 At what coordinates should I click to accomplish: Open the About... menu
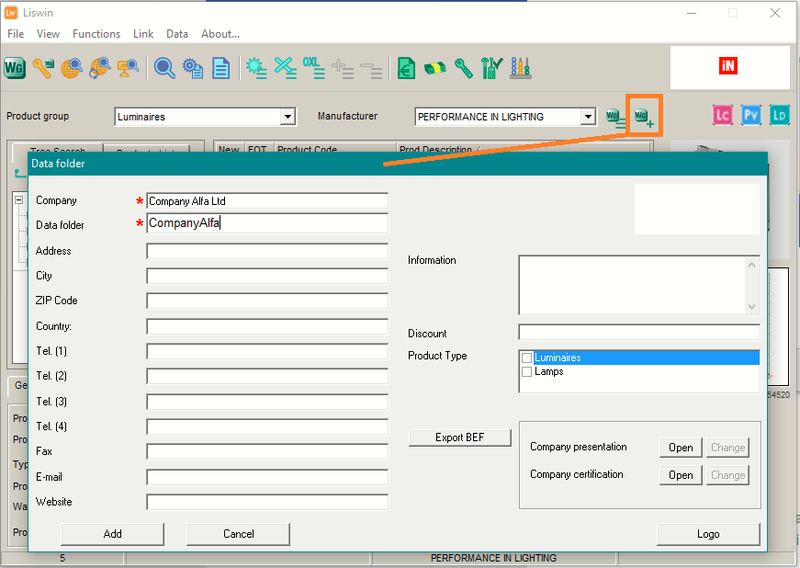[220, 34]
